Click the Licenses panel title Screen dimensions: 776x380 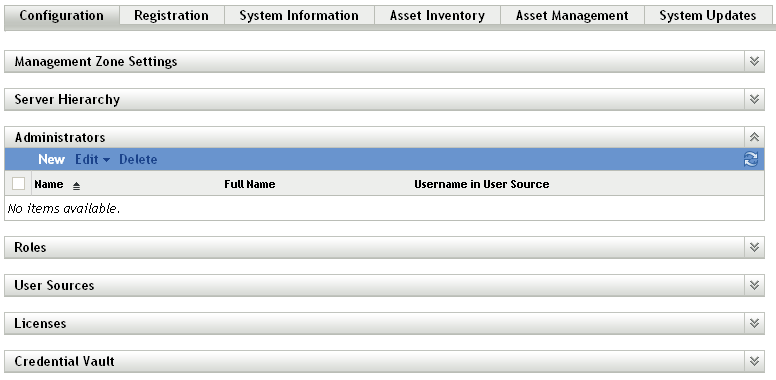click(40, 323)
